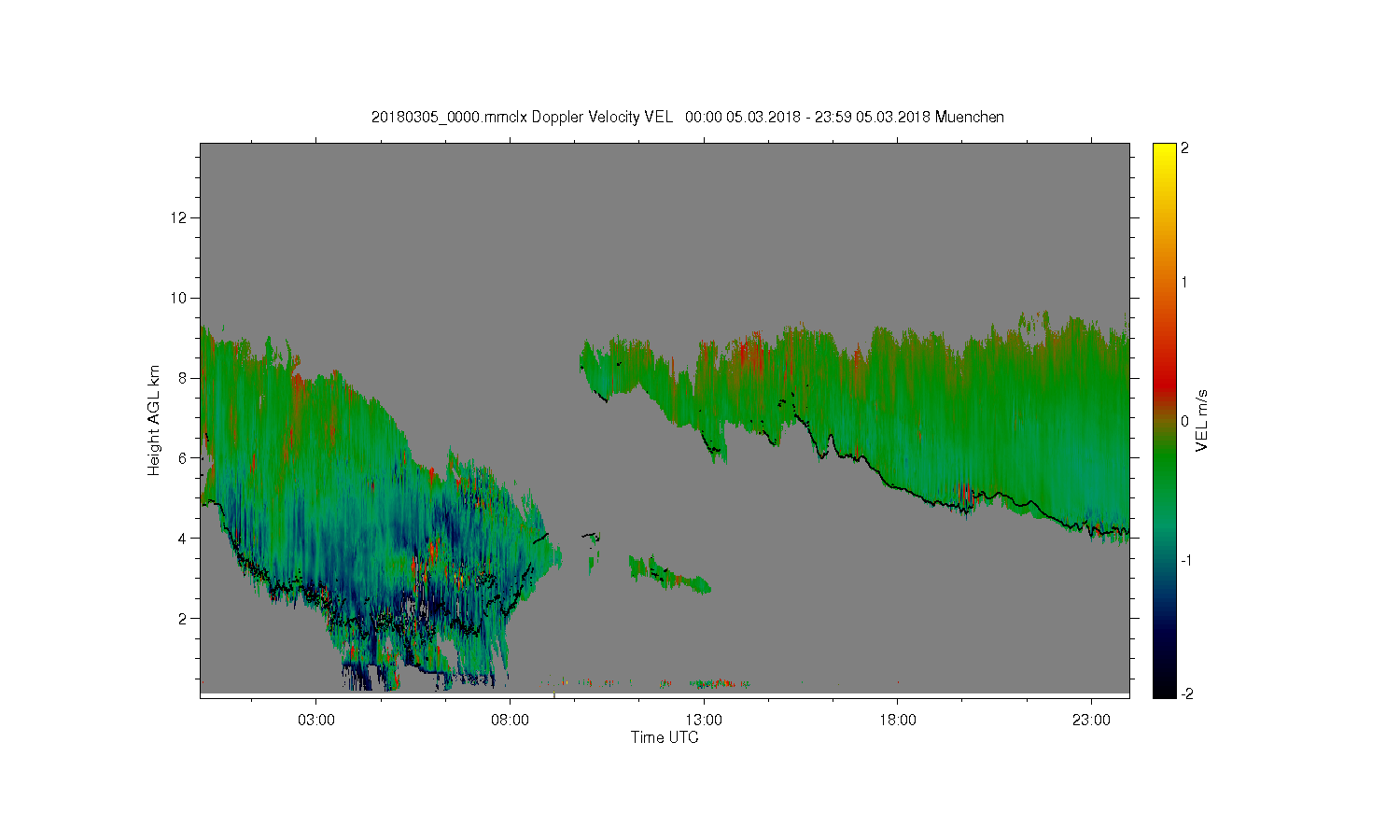Click the height tick label 6
Viewport: 1400px width, 840px height.
point(184,458)
